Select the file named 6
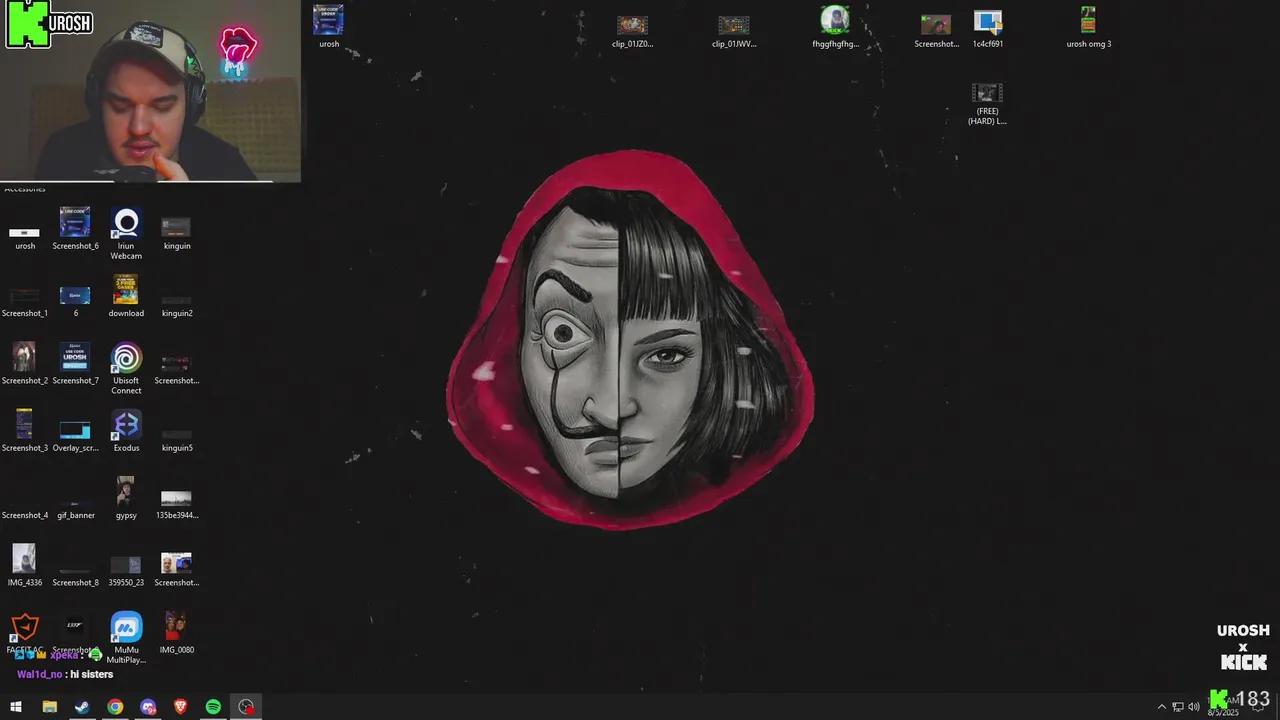The width and height of the screenshot is (1280, 720). [x=75, y=300]
